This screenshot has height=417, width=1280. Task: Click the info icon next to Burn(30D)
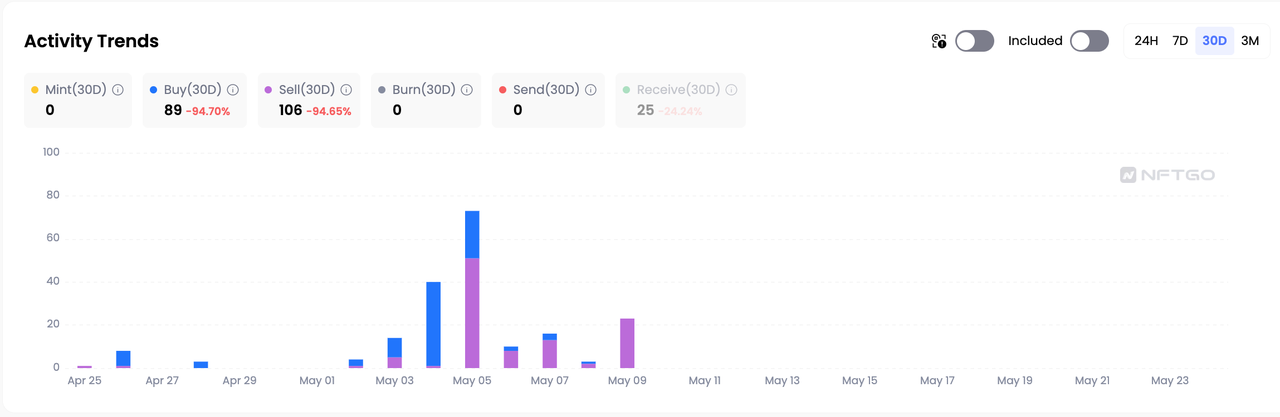467,89
